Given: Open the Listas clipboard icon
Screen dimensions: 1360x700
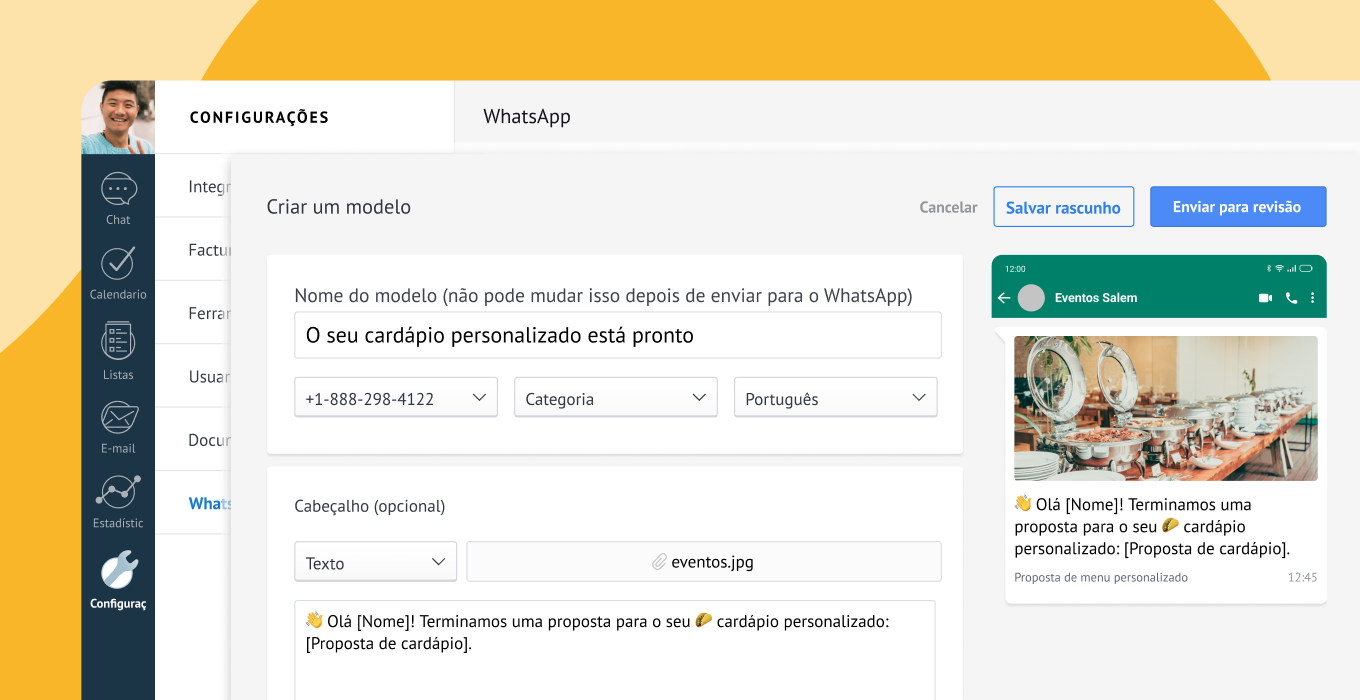Looking at the screenshot, I should coord(118,341).
